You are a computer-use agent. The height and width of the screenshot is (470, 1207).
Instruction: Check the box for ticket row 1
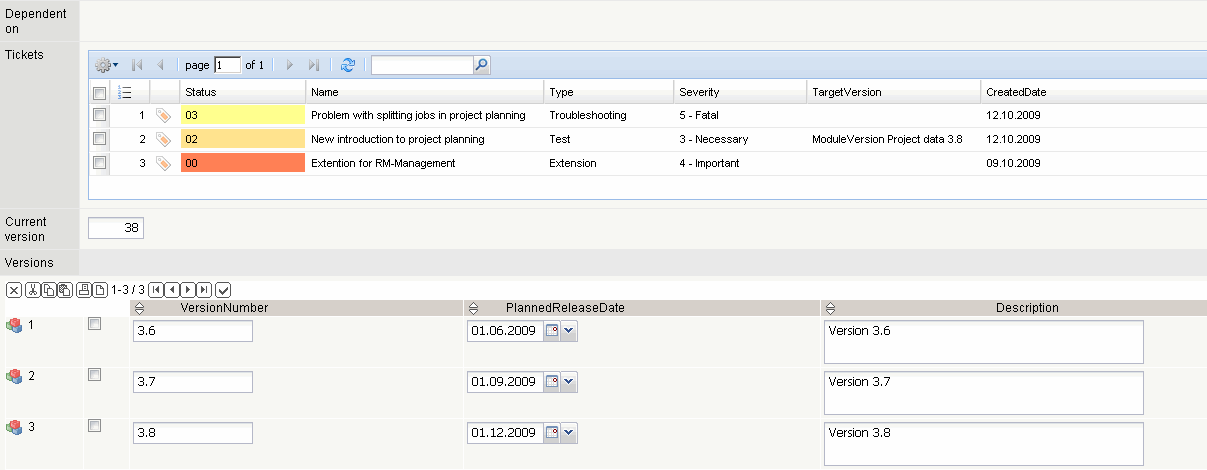click(x=99, y=115)
